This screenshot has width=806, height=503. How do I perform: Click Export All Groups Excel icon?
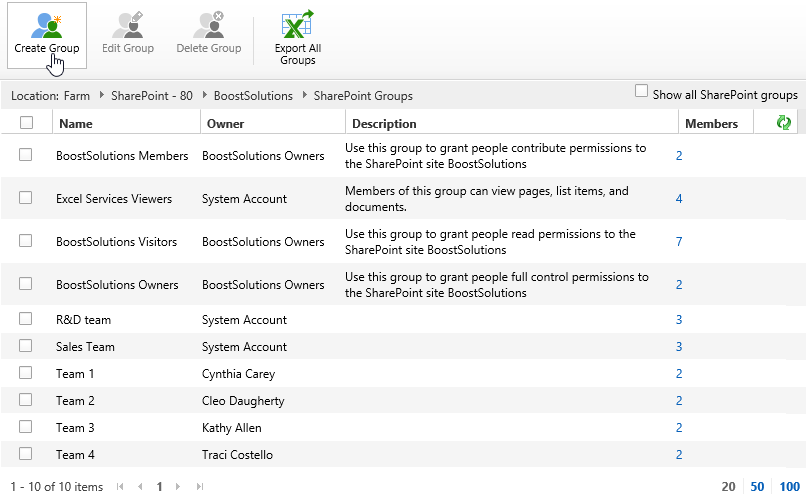297,24
